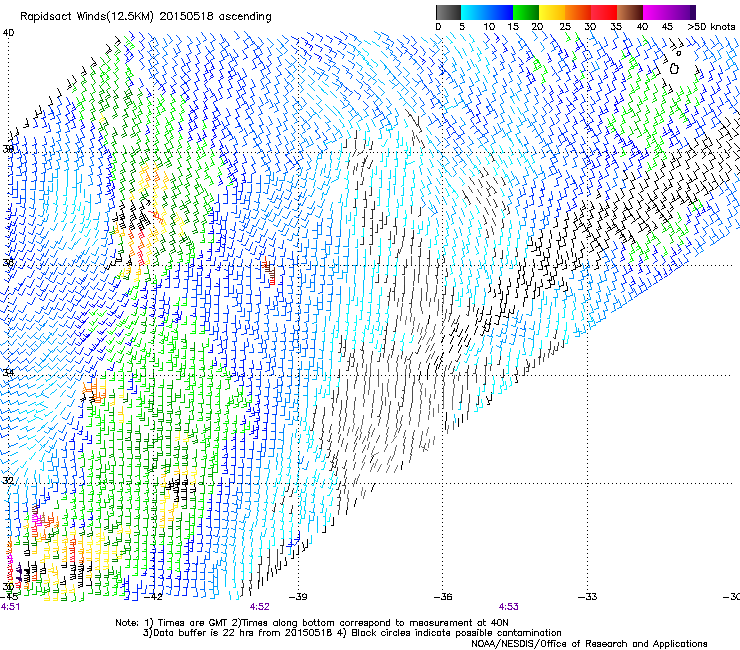Screen dimensions: 740x650
Task: Click the '>50 knots' legend label
Action: pos(711,26)
